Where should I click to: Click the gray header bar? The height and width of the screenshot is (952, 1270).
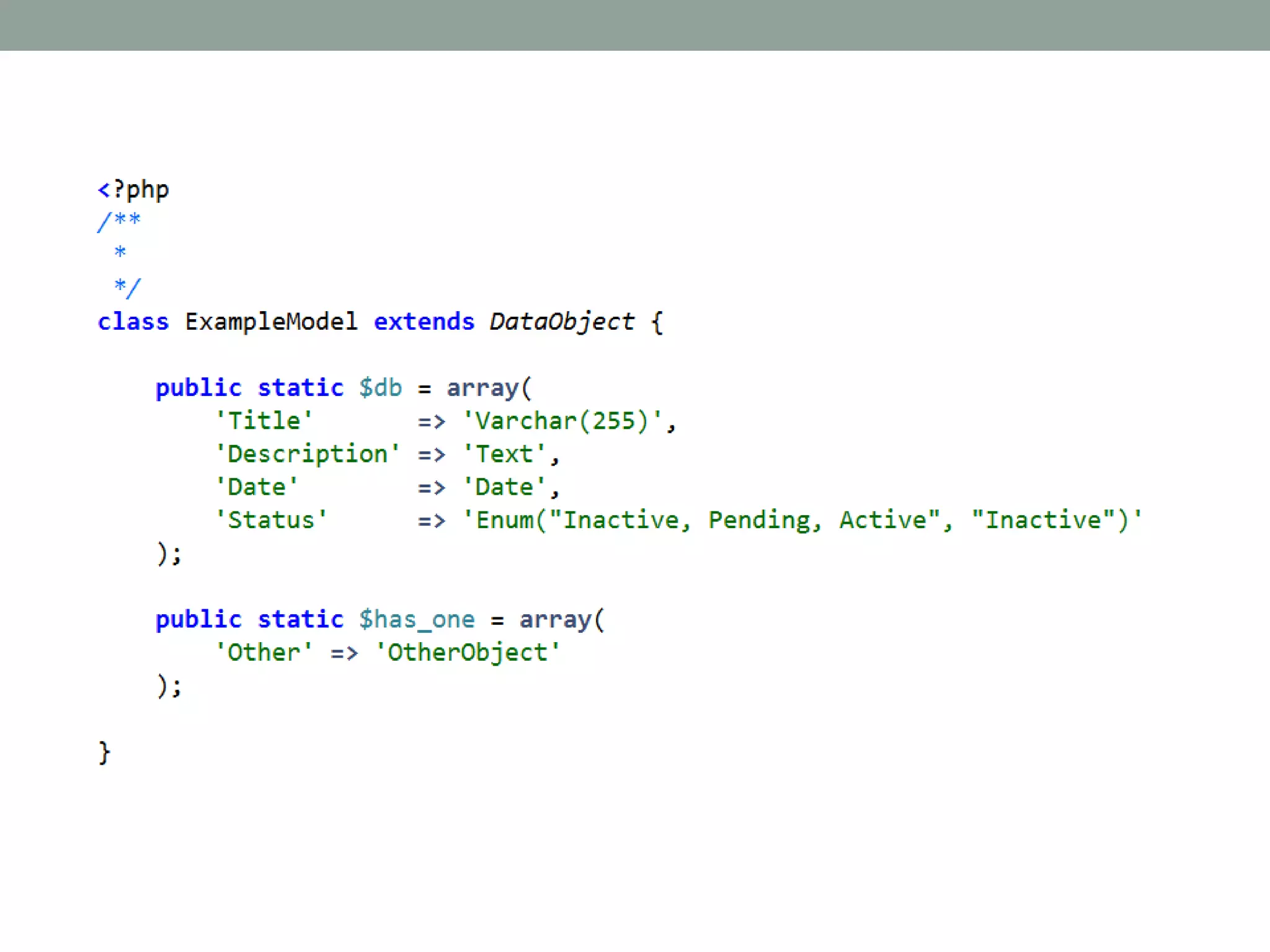[x=635, y=25]
